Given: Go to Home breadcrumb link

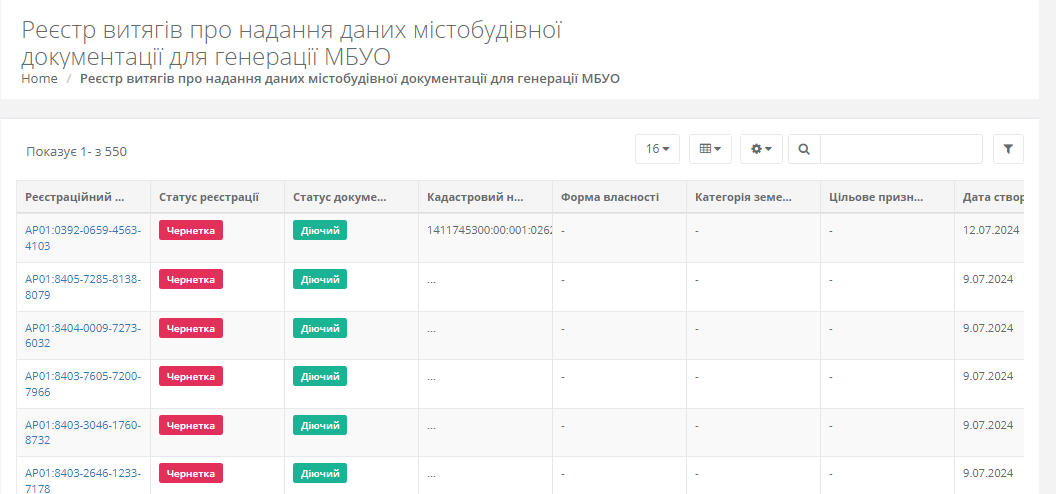Looking at the screenshot, I should pos(39,79).
